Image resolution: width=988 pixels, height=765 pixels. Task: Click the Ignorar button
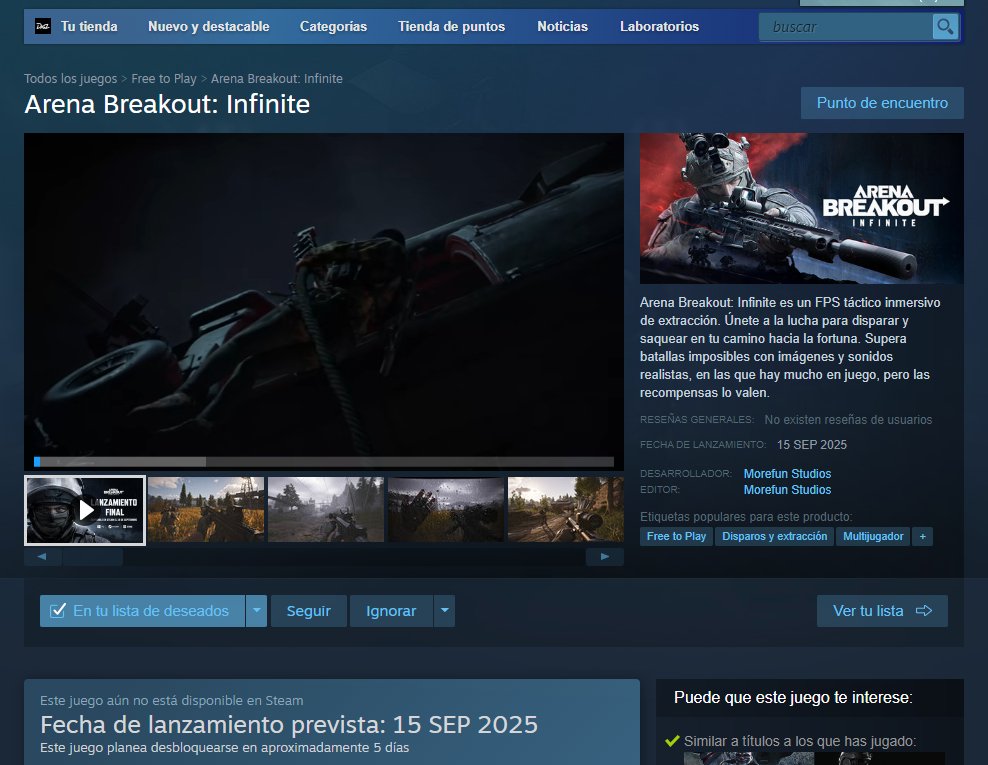[391, 611]
